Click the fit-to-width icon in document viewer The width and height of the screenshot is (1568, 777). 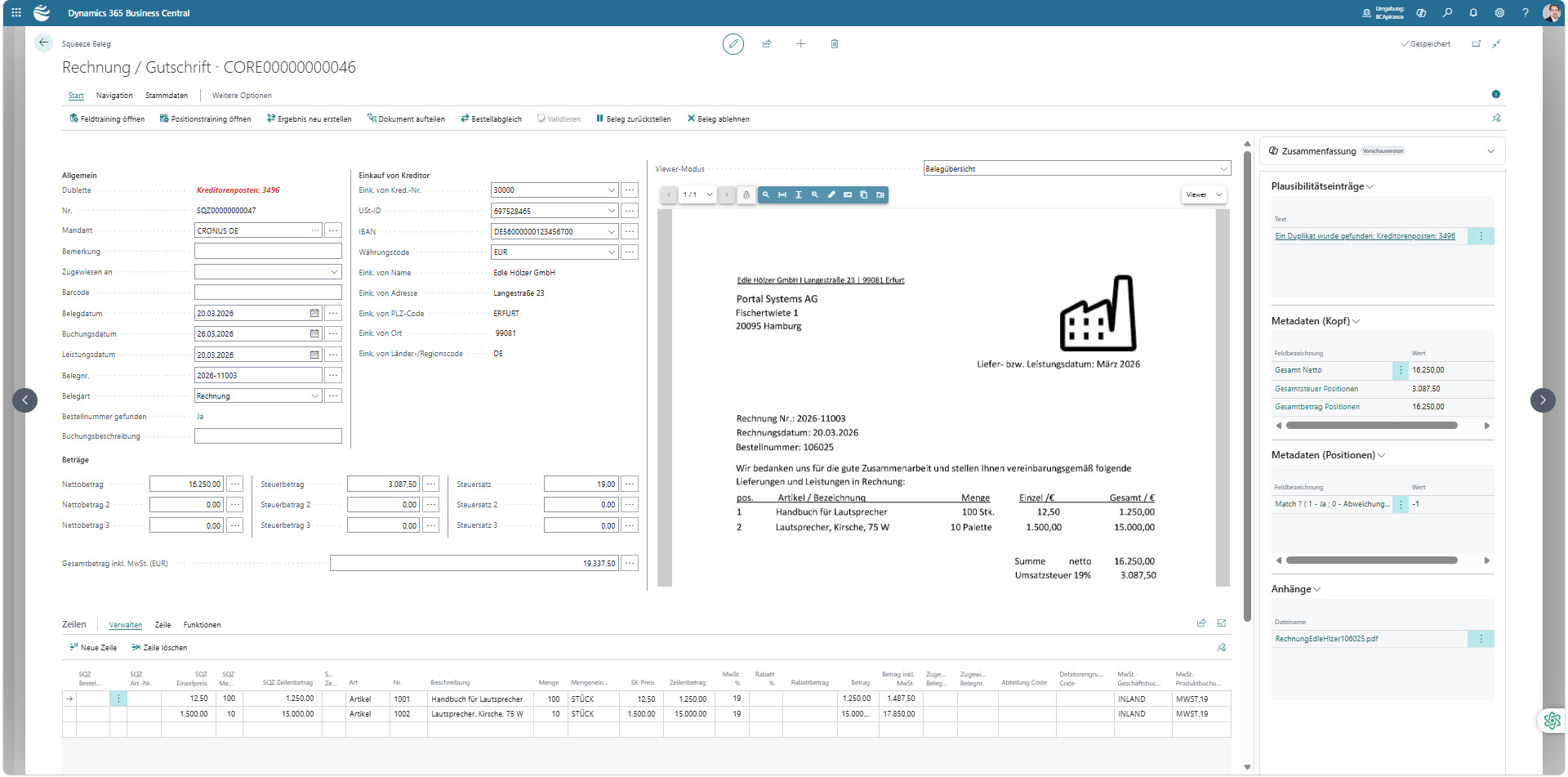tap(782, 194)
